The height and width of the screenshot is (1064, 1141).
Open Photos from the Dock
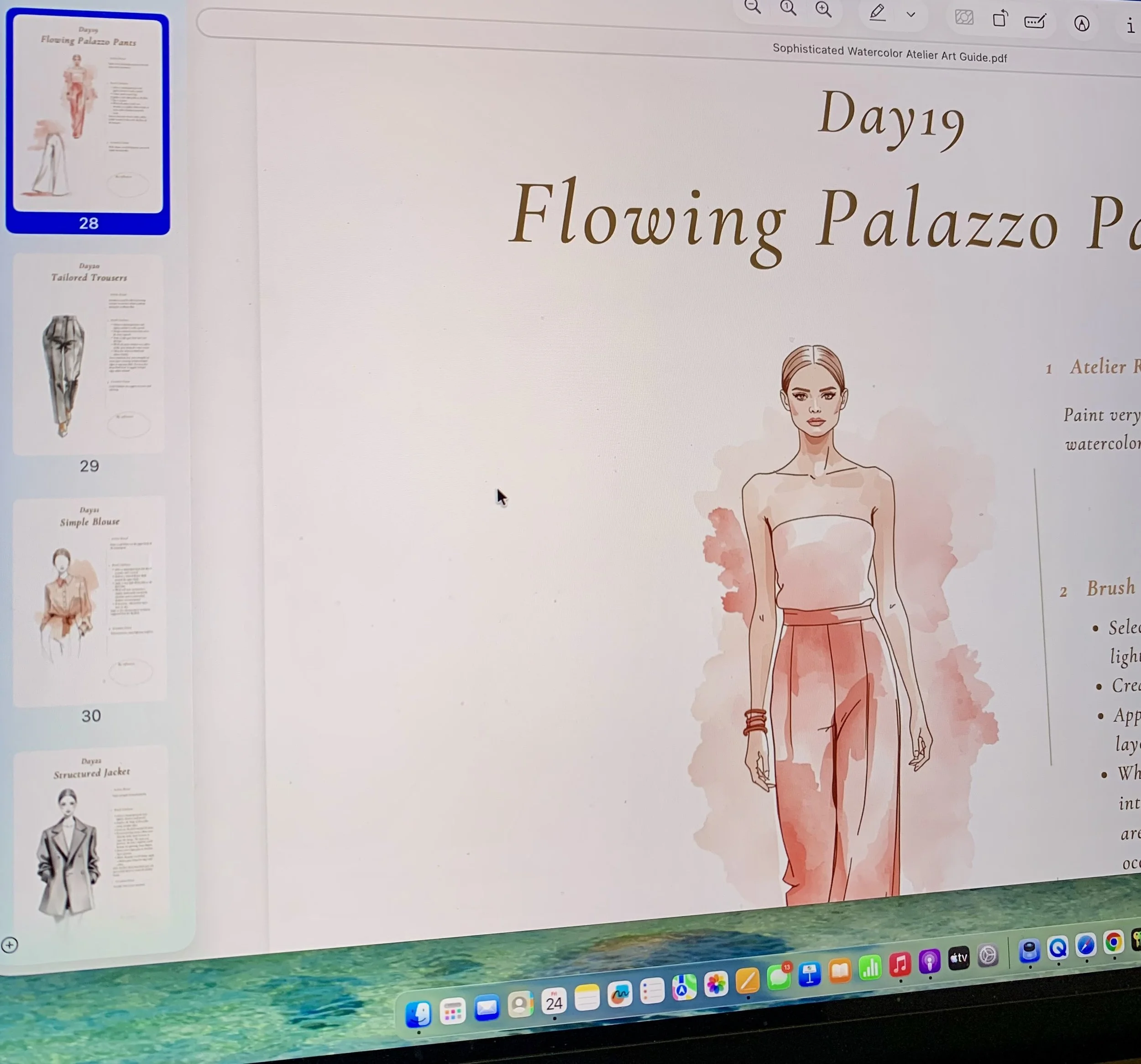716,984
